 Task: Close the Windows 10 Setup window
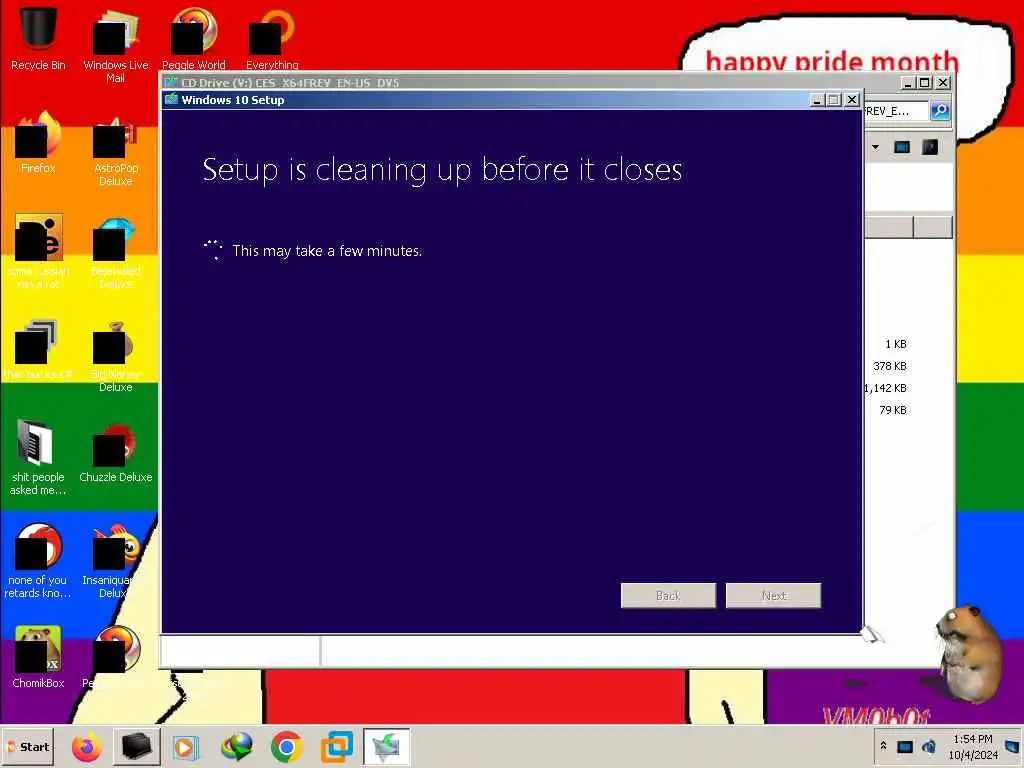click(852, 100)
